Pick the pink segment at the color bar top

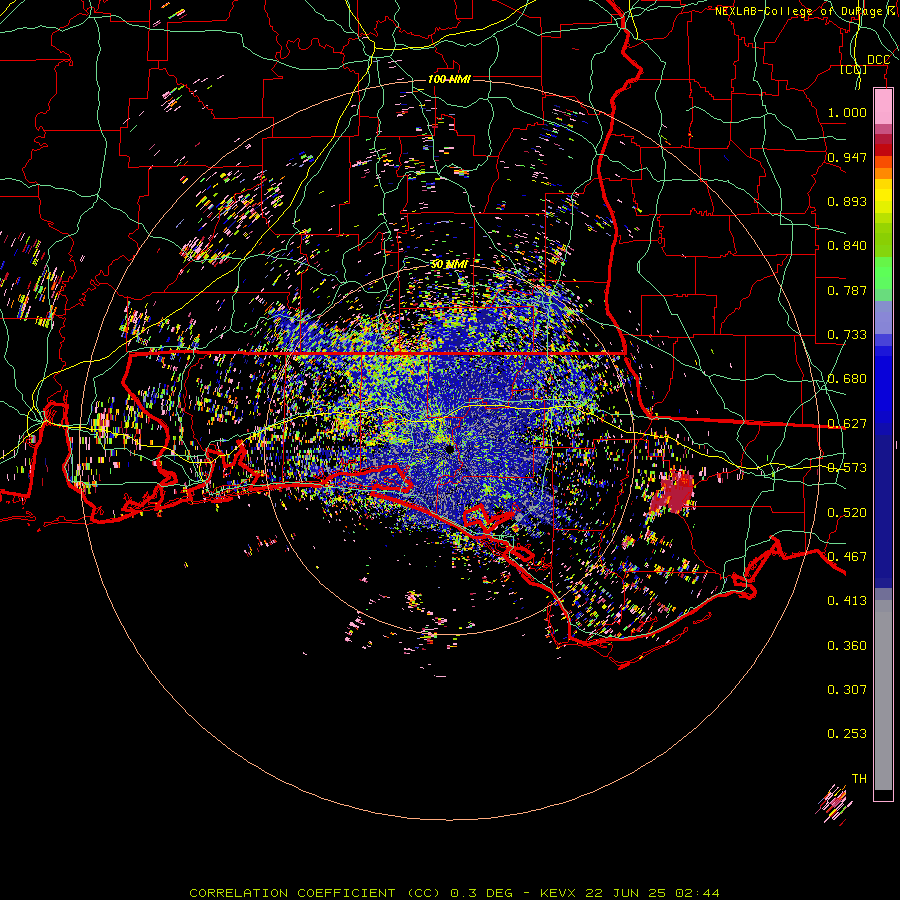click(883, 107)
